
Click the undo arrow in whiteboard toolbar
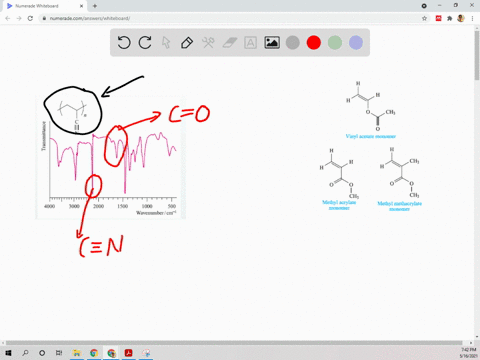(124, 43)
